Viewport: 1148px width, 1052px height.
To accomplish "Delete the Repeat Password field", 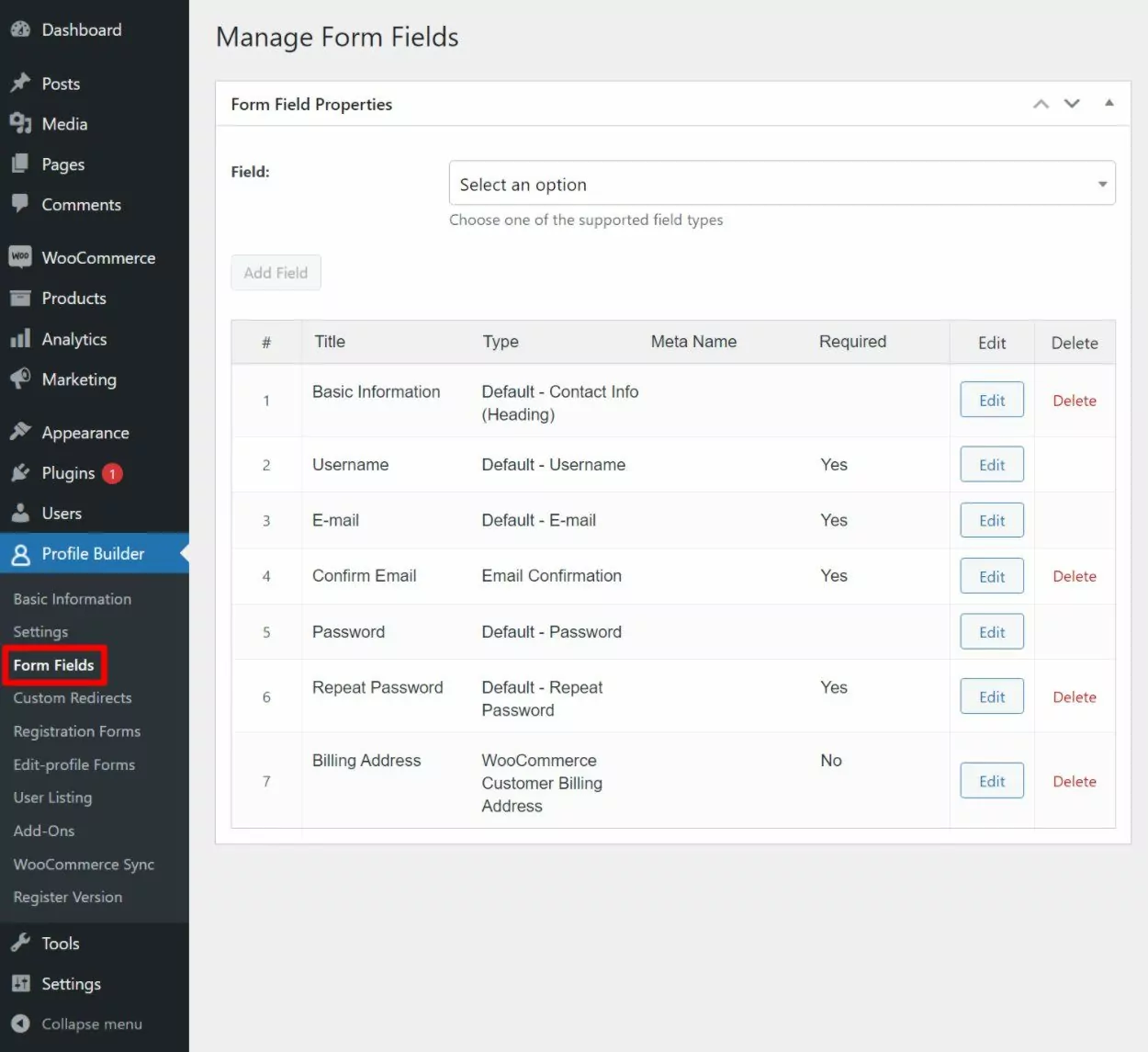I will [1075, 697].
